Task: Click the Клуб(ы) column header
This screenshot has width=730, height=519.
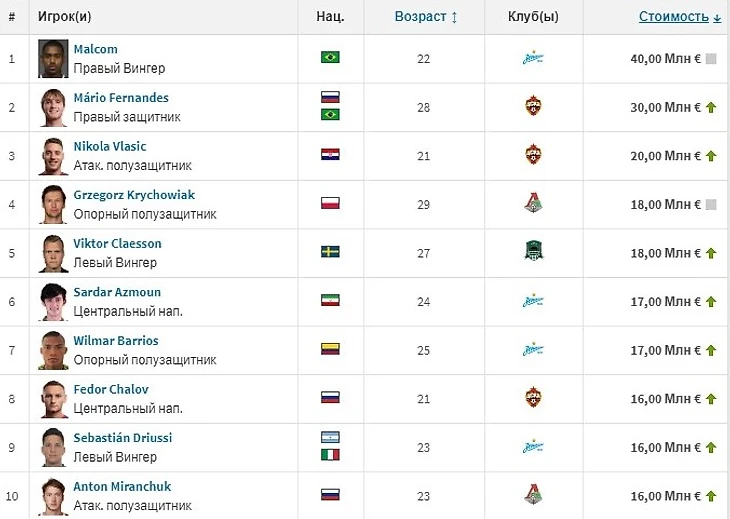Action: click(532, 17)
